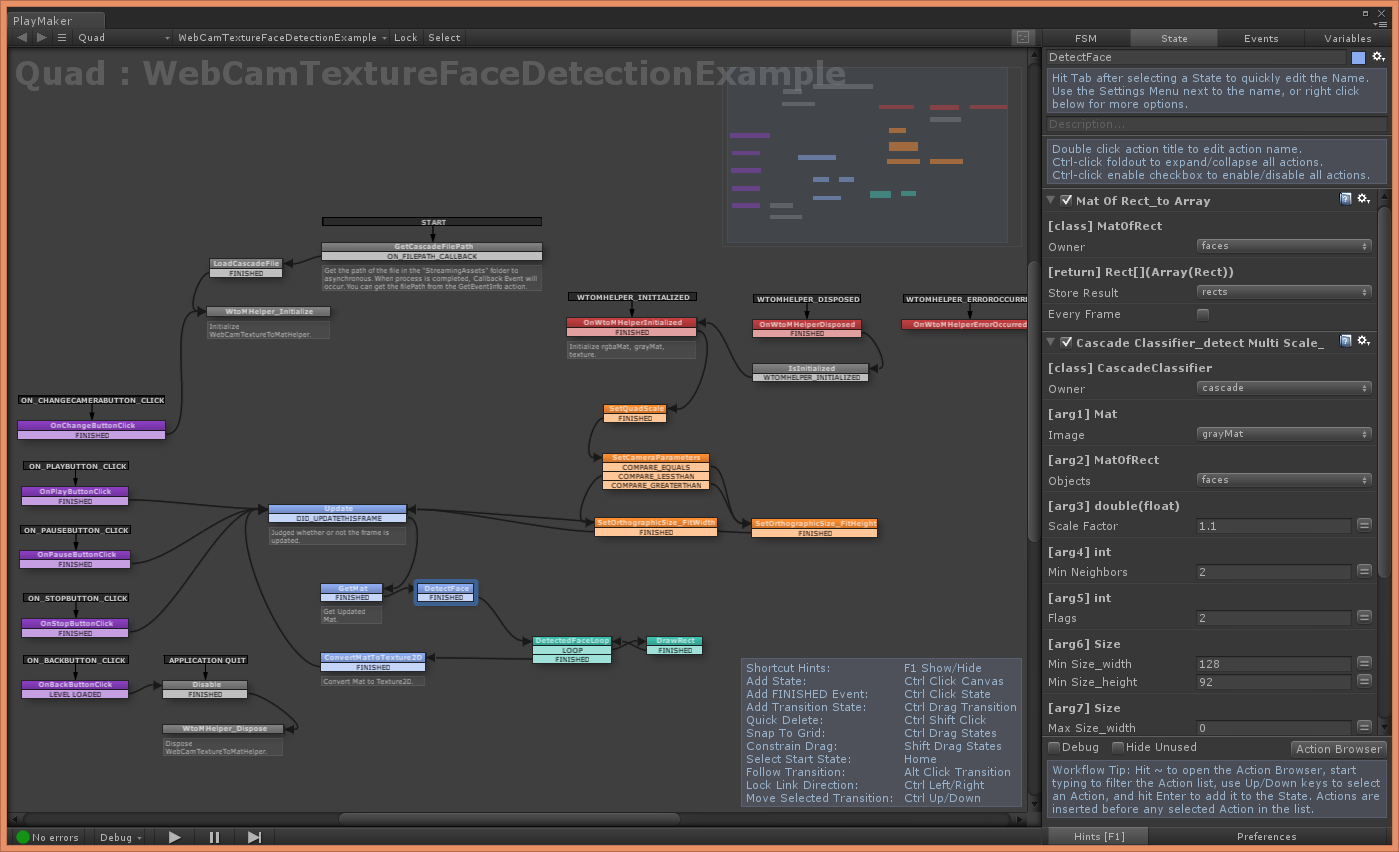Switch to the FSM tab

pyautogui.click(x=1086, y=38)
